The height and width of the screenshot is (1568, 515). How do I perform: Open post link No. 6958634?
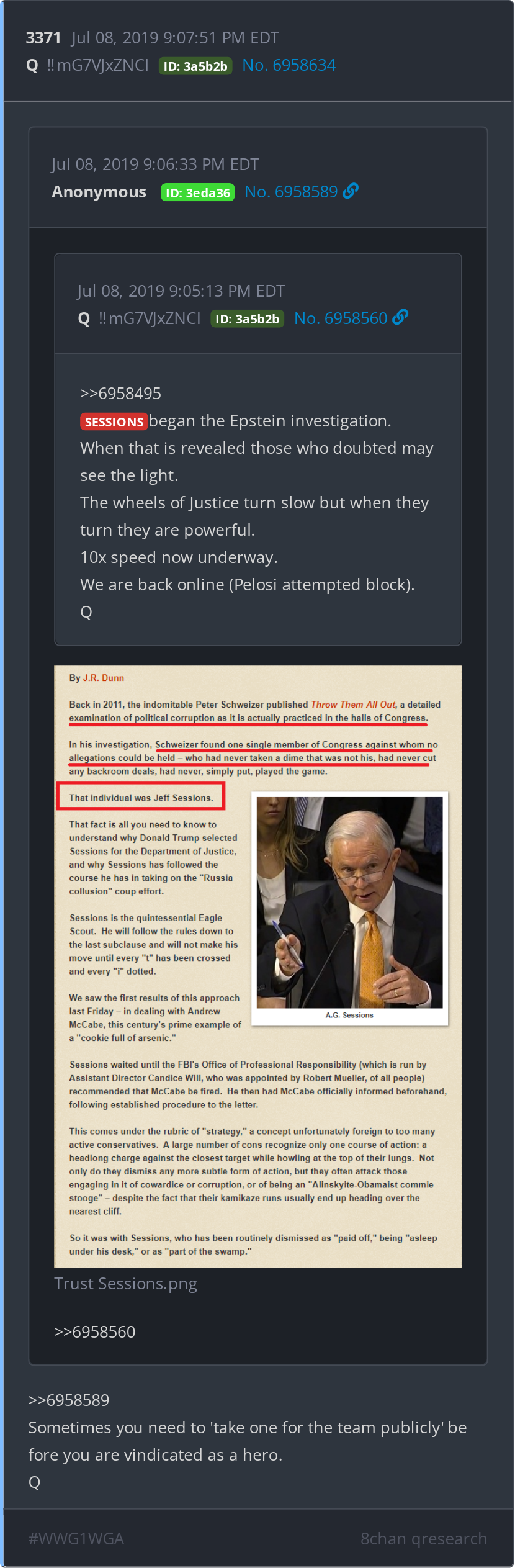pyautogui.click(x=289, y=65)
